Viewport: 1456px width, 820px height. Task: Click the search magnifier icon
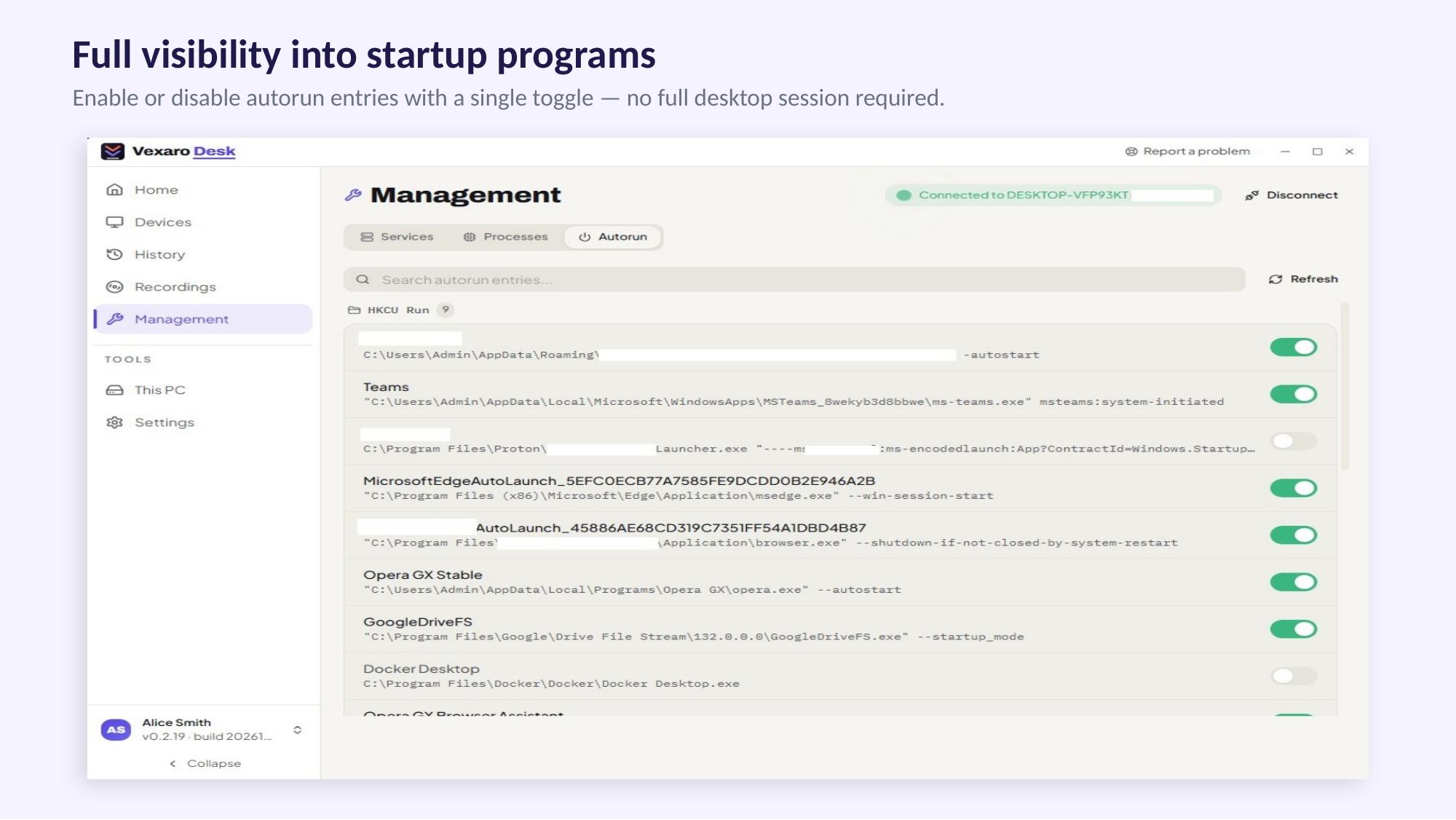(363, 280)
